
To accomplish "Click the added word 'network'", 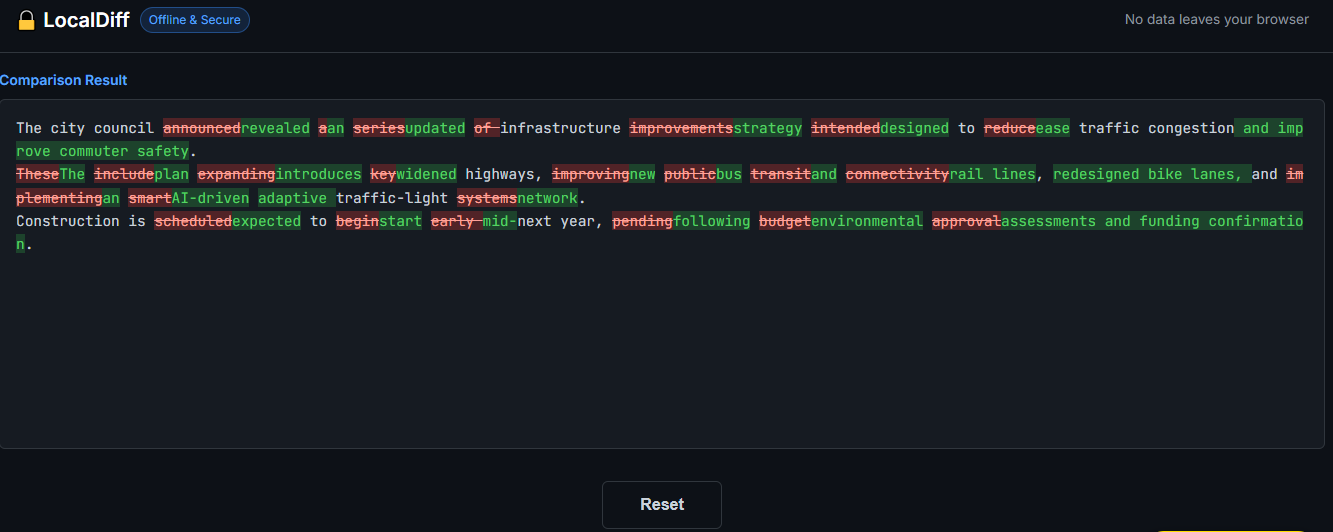I will coord(548,197).
